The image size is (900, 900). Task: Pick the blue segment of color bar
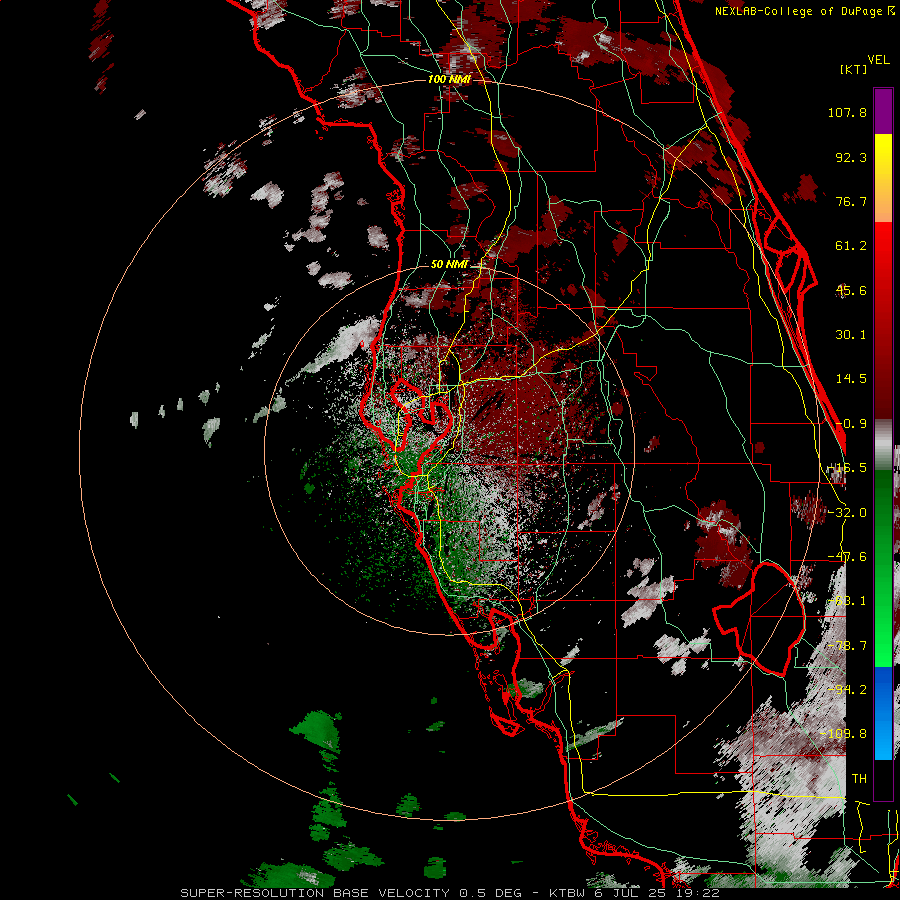tap(883, 713)
